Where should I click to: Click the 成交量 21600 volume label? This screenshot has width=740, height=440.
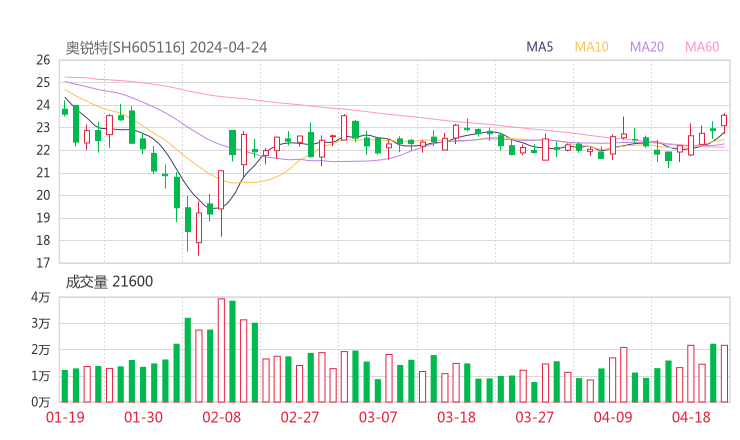pos(109,282)
